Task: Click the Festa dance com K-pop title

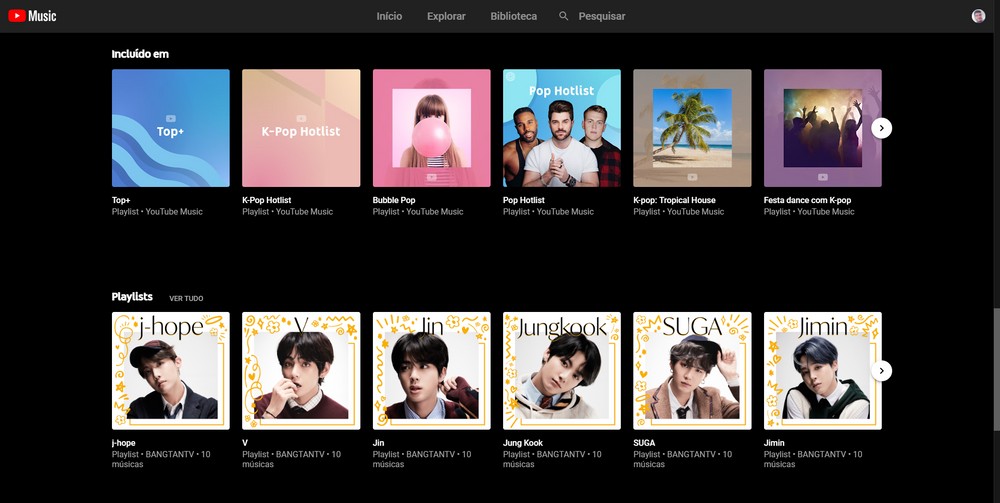Action: point(807,200)
